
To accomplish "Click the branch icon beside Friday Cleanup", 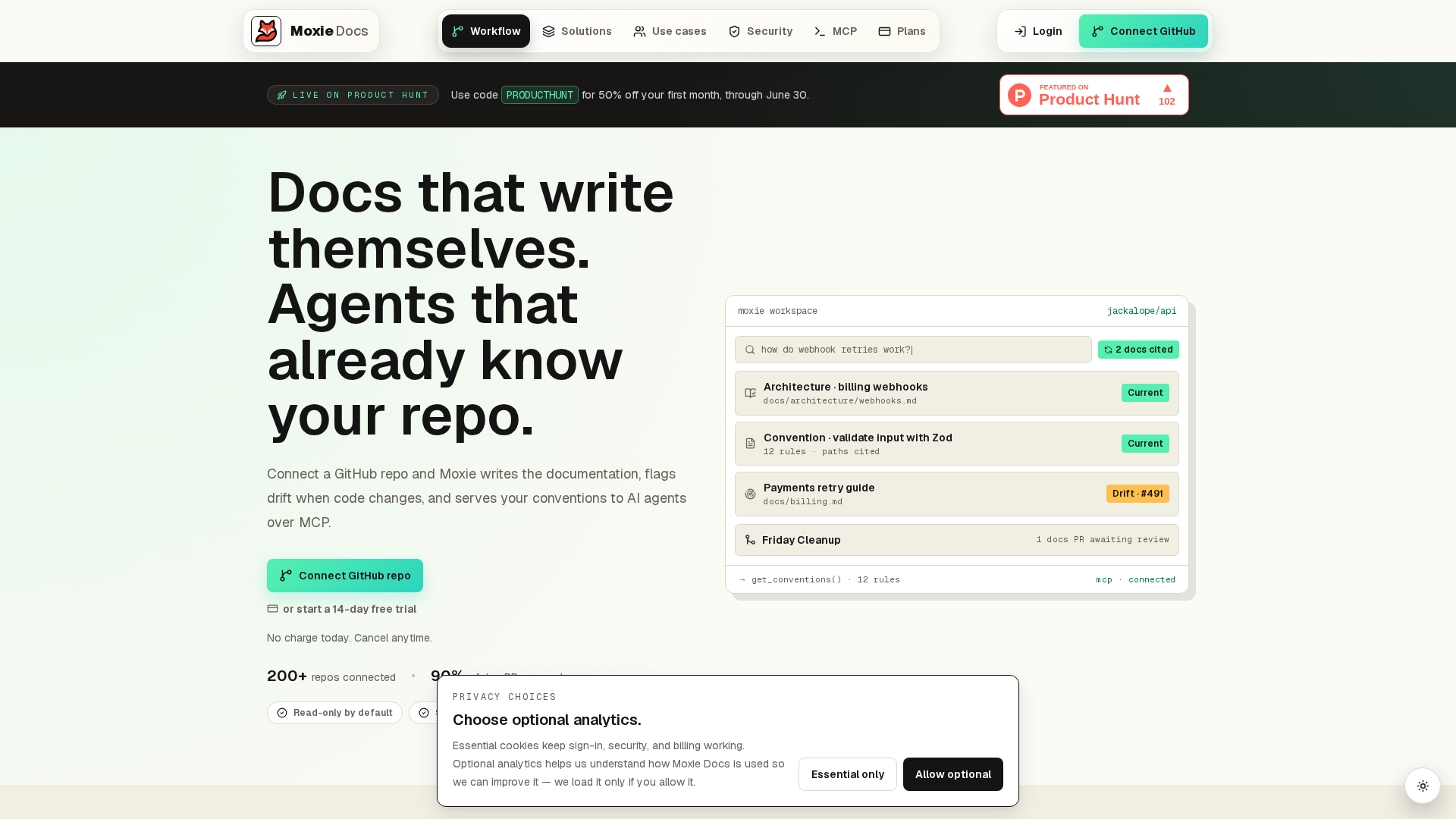I will point(750,540).
